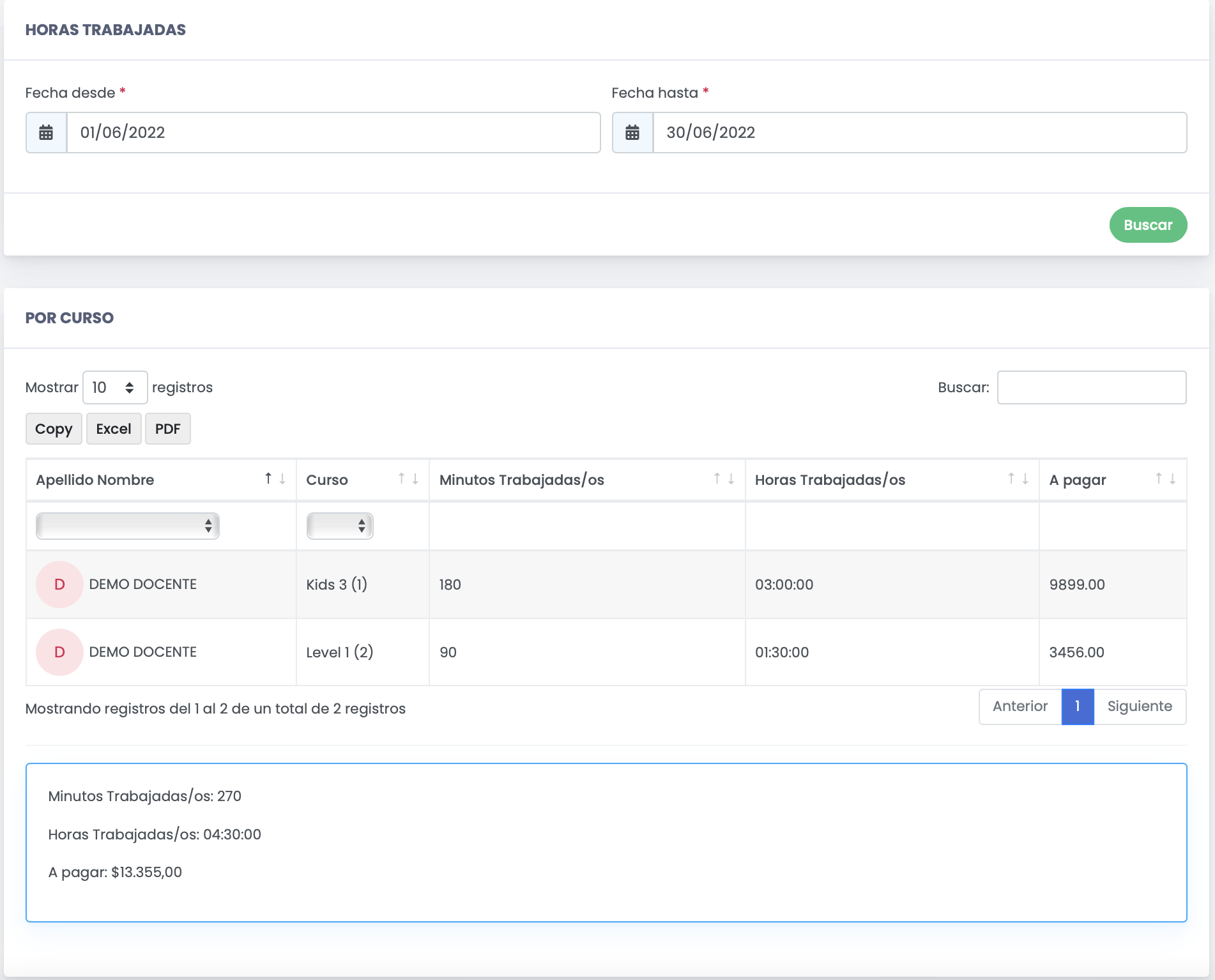Go to Siguiente page
Image resolution: width=1215 pixels, height=980 pixels.
pyautogui.click(x=1140, y=707)
